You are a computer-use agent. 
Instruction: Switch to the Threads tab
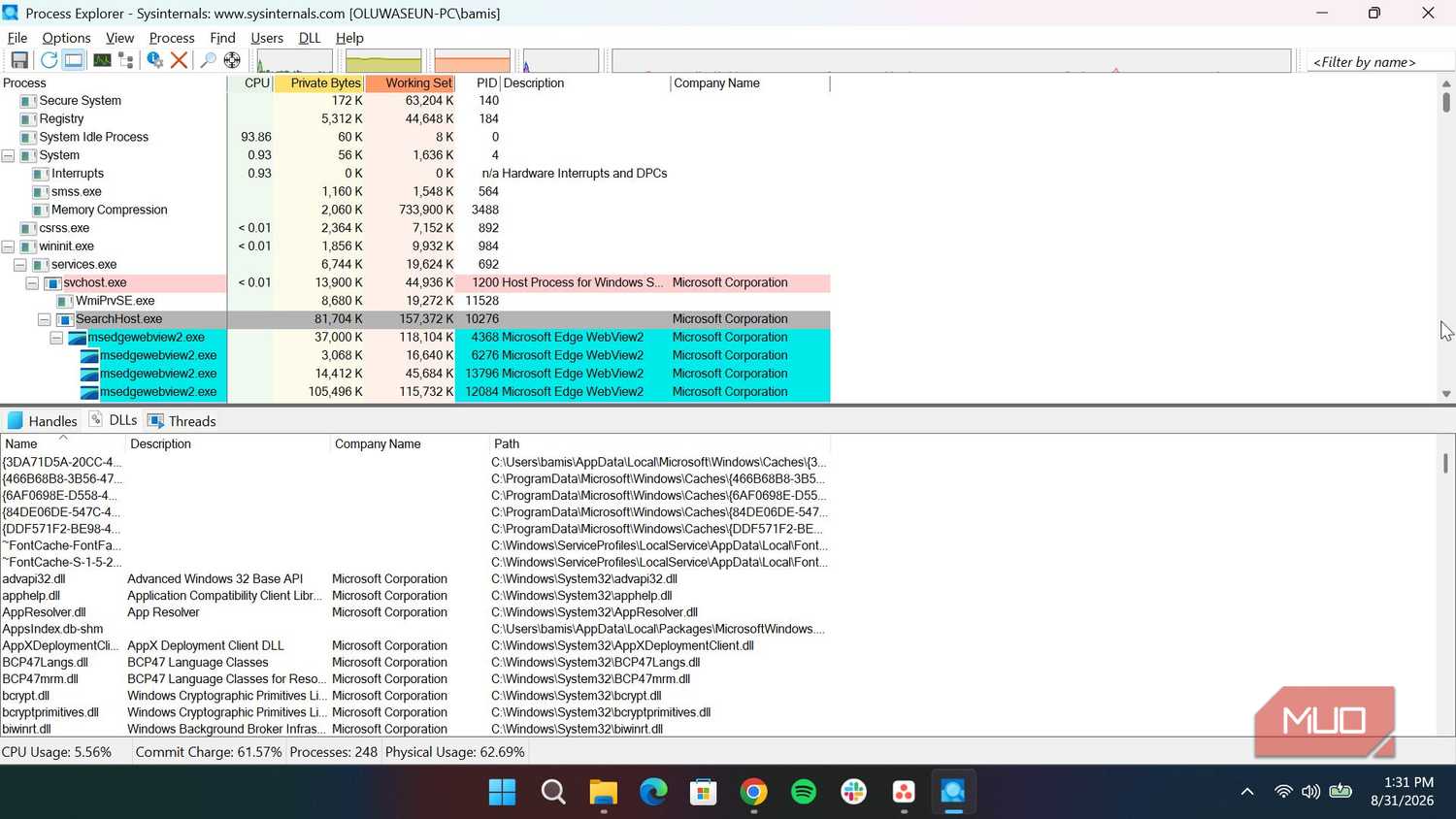coord(182,421)
